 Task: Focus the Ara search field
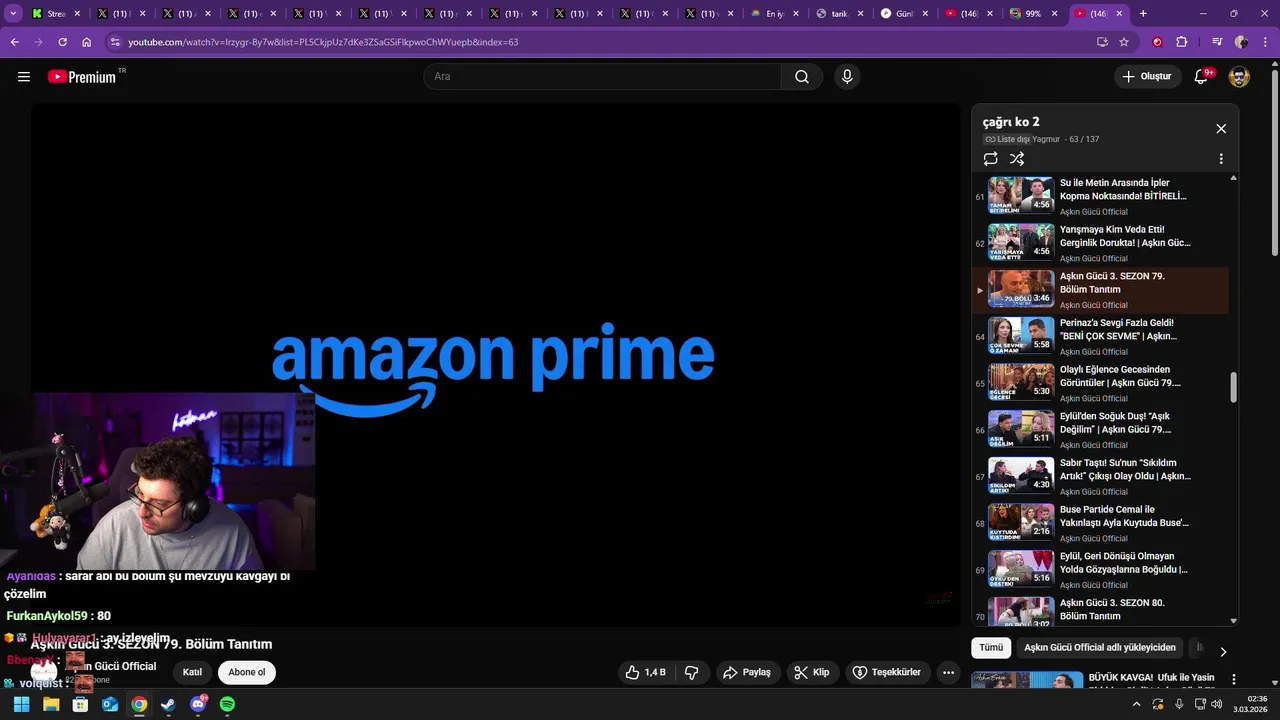[602, 77]
